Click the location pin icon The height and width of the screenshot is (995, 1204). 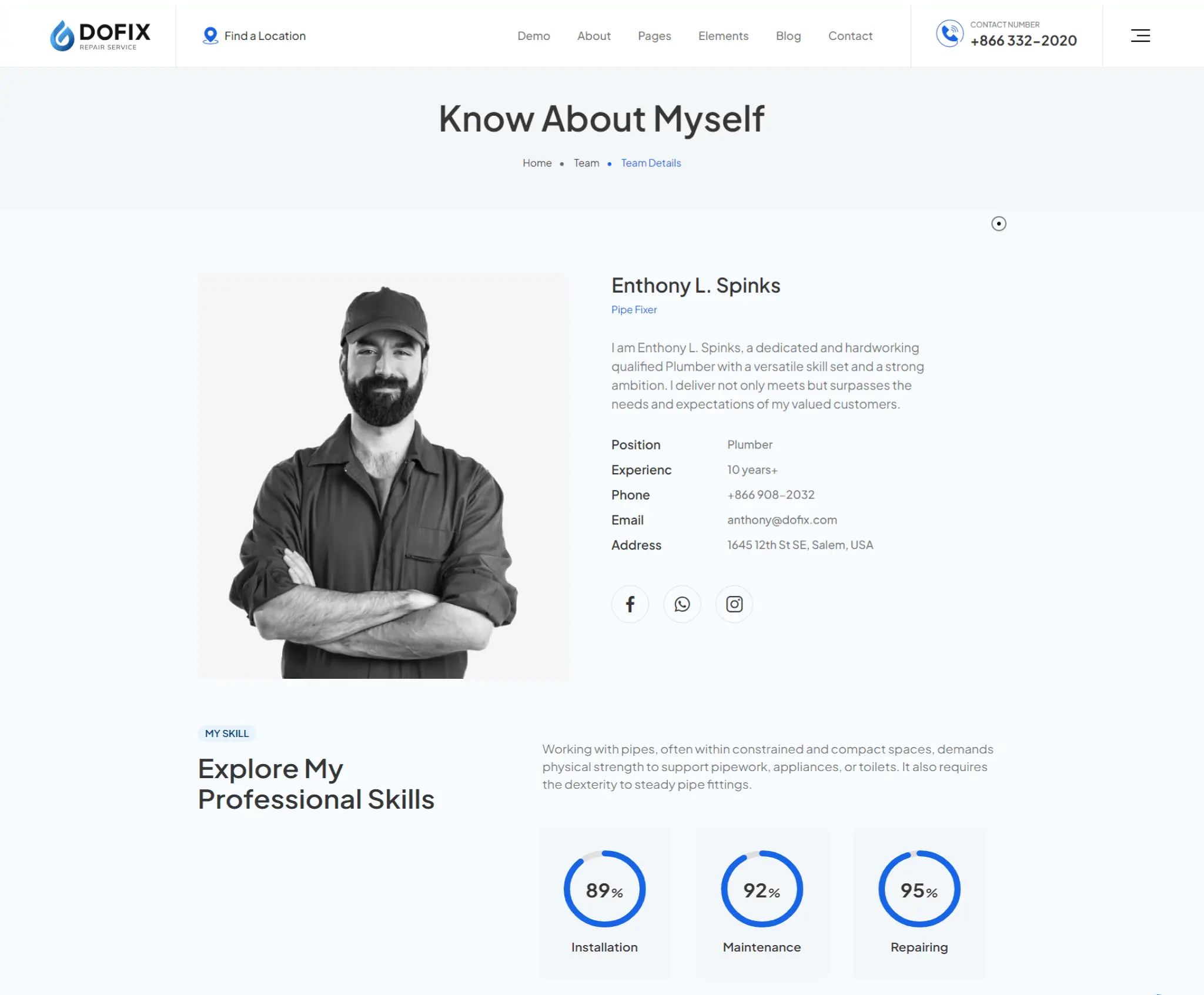210,36
